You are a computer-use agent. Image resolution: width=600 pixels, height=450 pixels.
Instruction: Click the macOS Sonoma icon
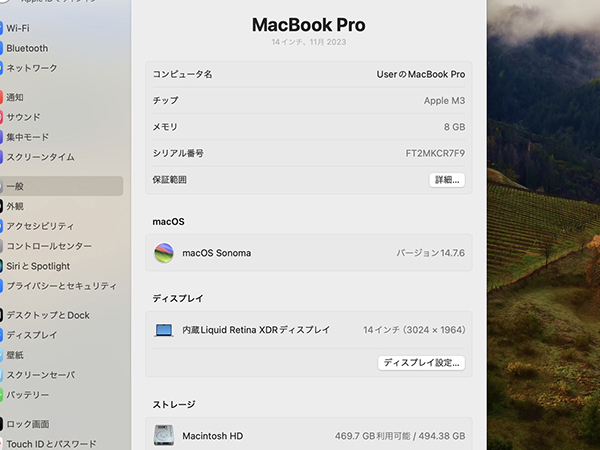pos(164,253)
